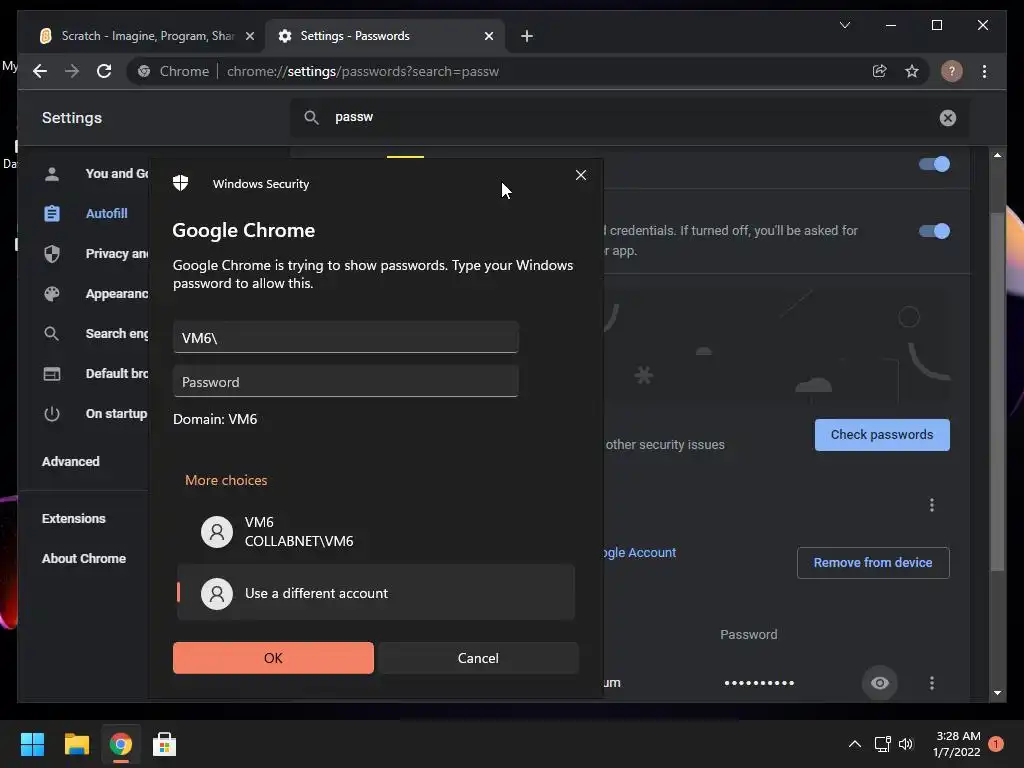Open the notification badge in tray
The image size is (1024, 768).
pos(996,744)
